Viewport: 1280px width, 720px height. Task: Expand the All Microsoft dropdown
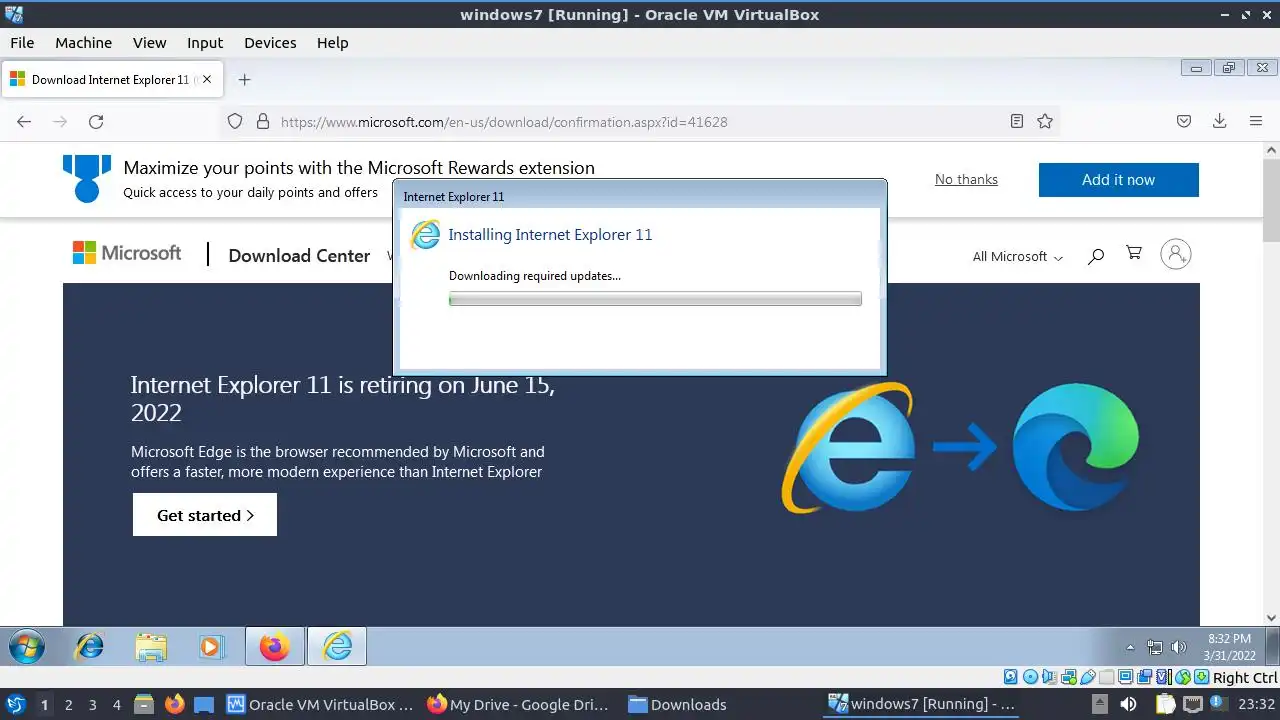1017,257
